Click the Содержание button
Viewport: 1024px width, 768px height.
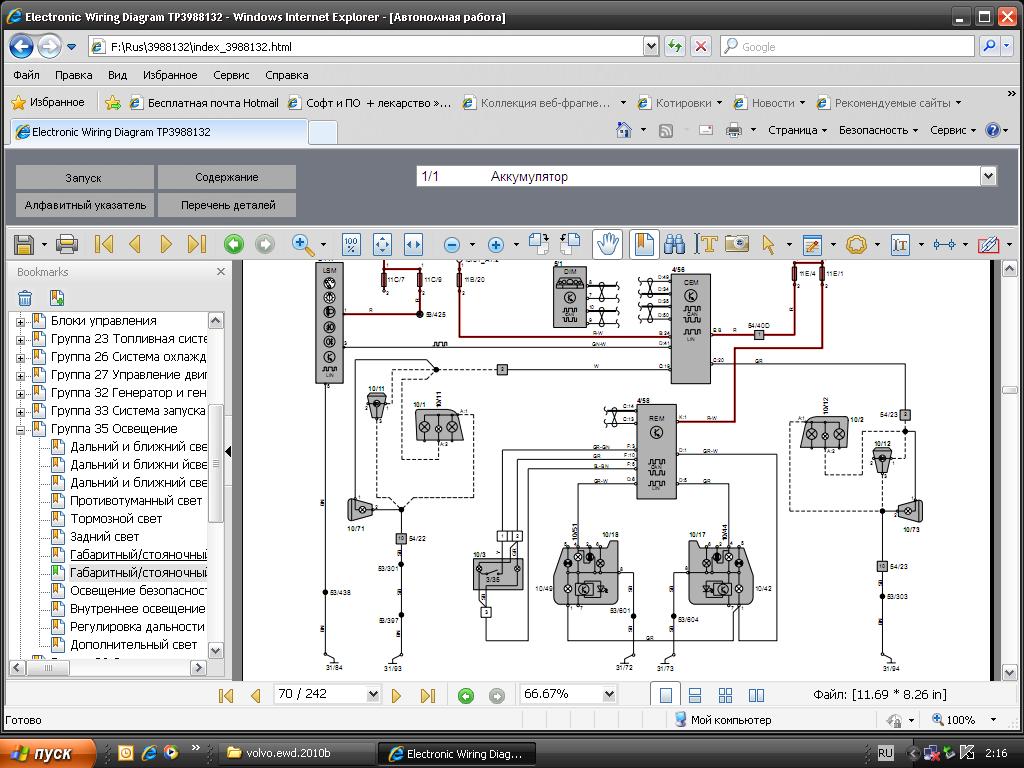pyautogui.click(x=227, y=177)
